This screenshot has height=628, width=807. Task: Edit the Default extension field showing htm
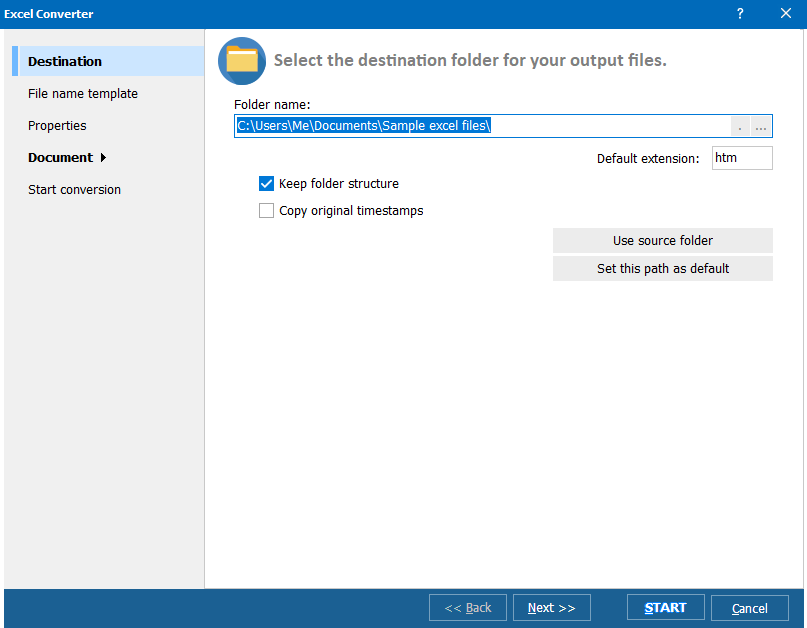(741, 158)
